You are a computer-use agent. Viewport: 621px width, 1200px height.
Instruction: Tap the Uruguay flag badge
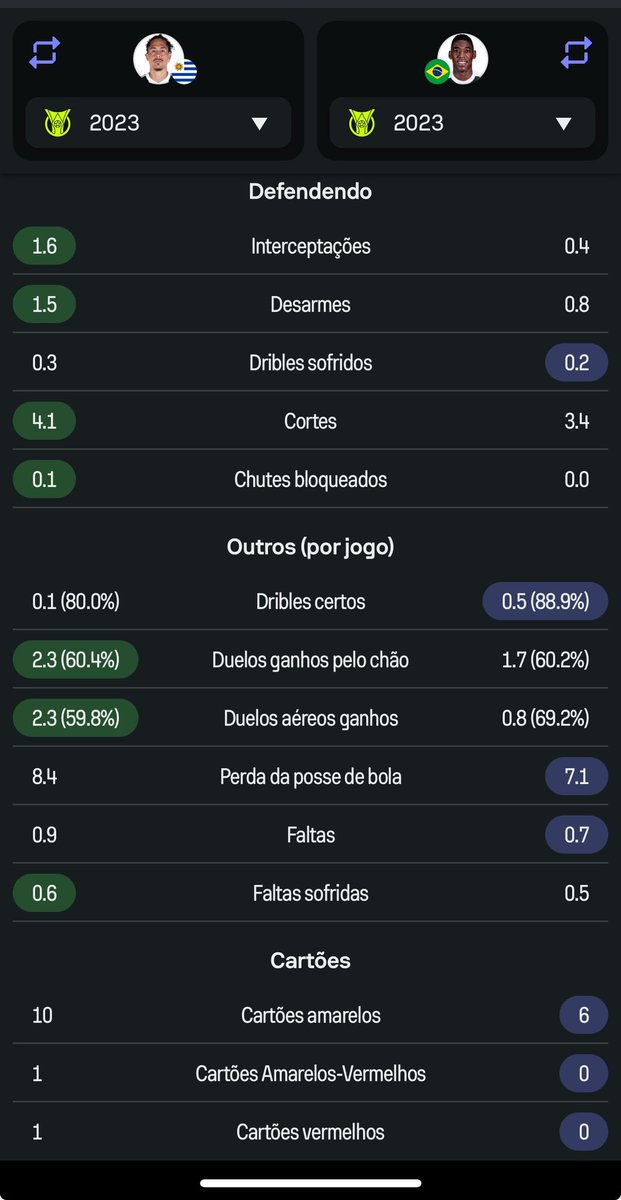[x=184, y=71]
